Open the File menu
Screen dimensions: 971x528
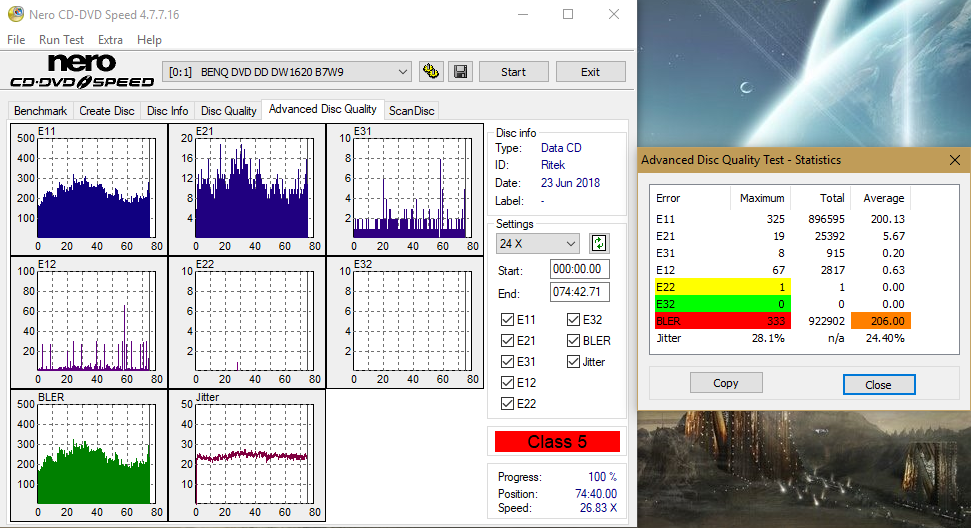(x=16, y=40)
